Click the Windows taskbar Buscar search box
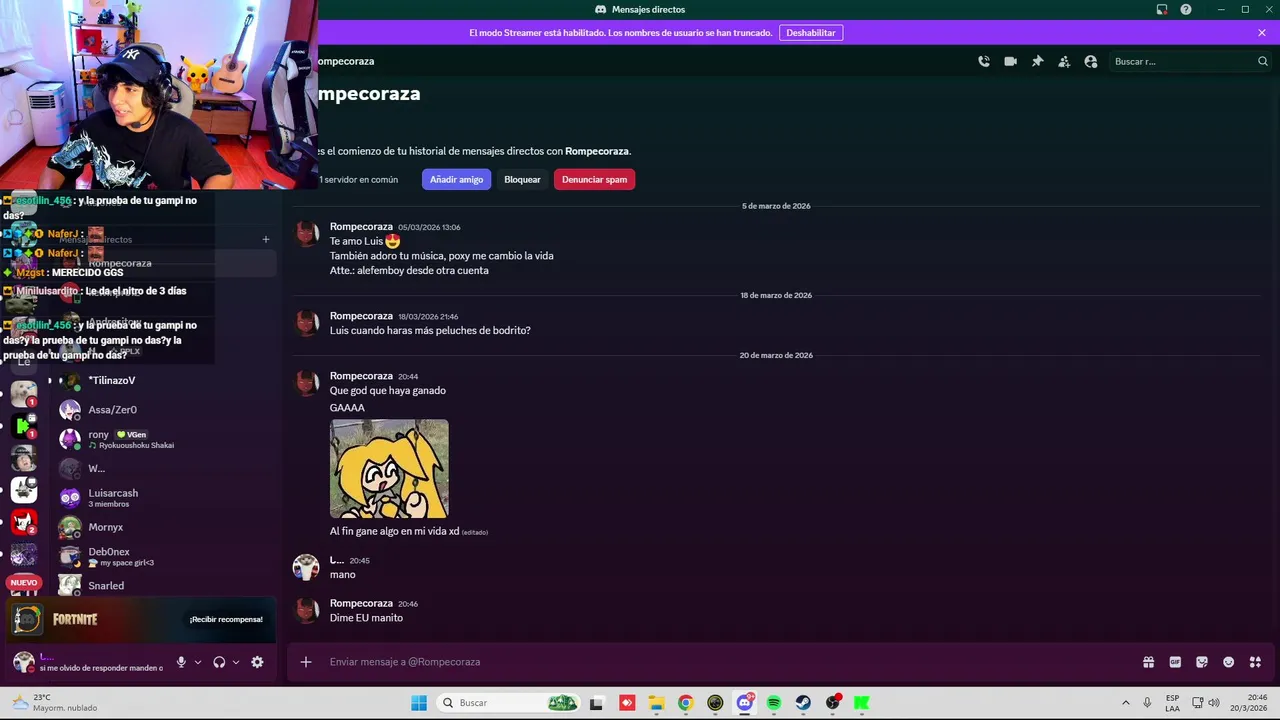Screen dimensions: 1280x720 [510, 703]
